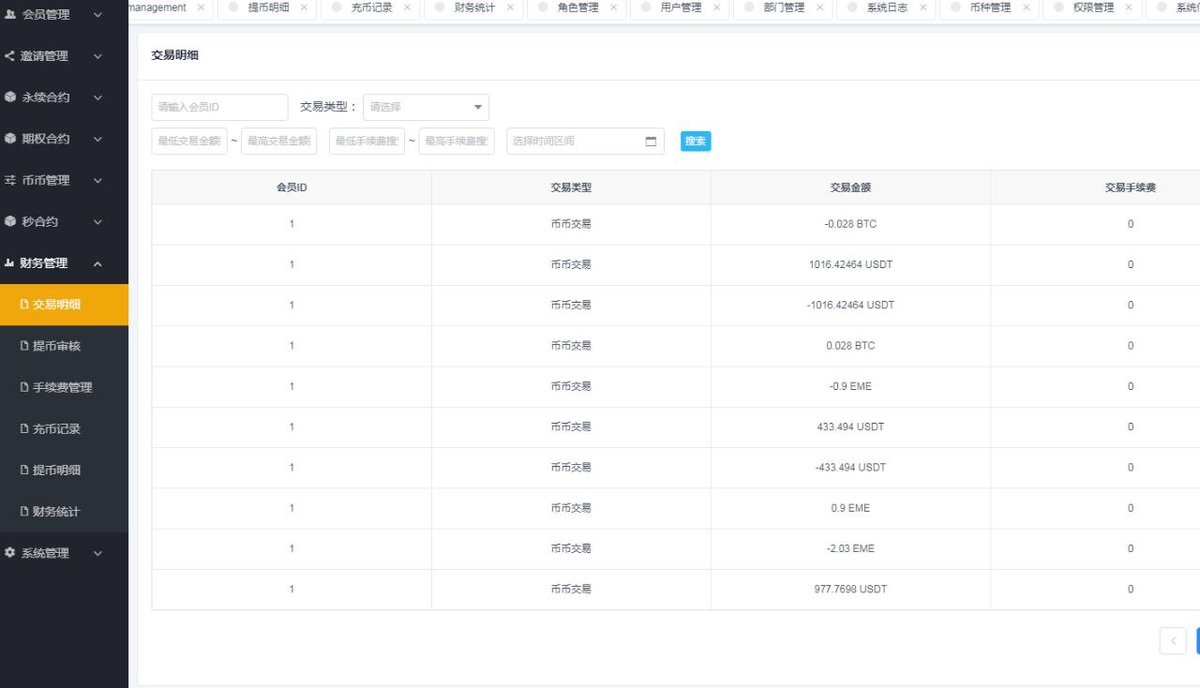Focus the 最高手续费 input field
Screen dimensions: 1200x688
click(x=457, y=141)
